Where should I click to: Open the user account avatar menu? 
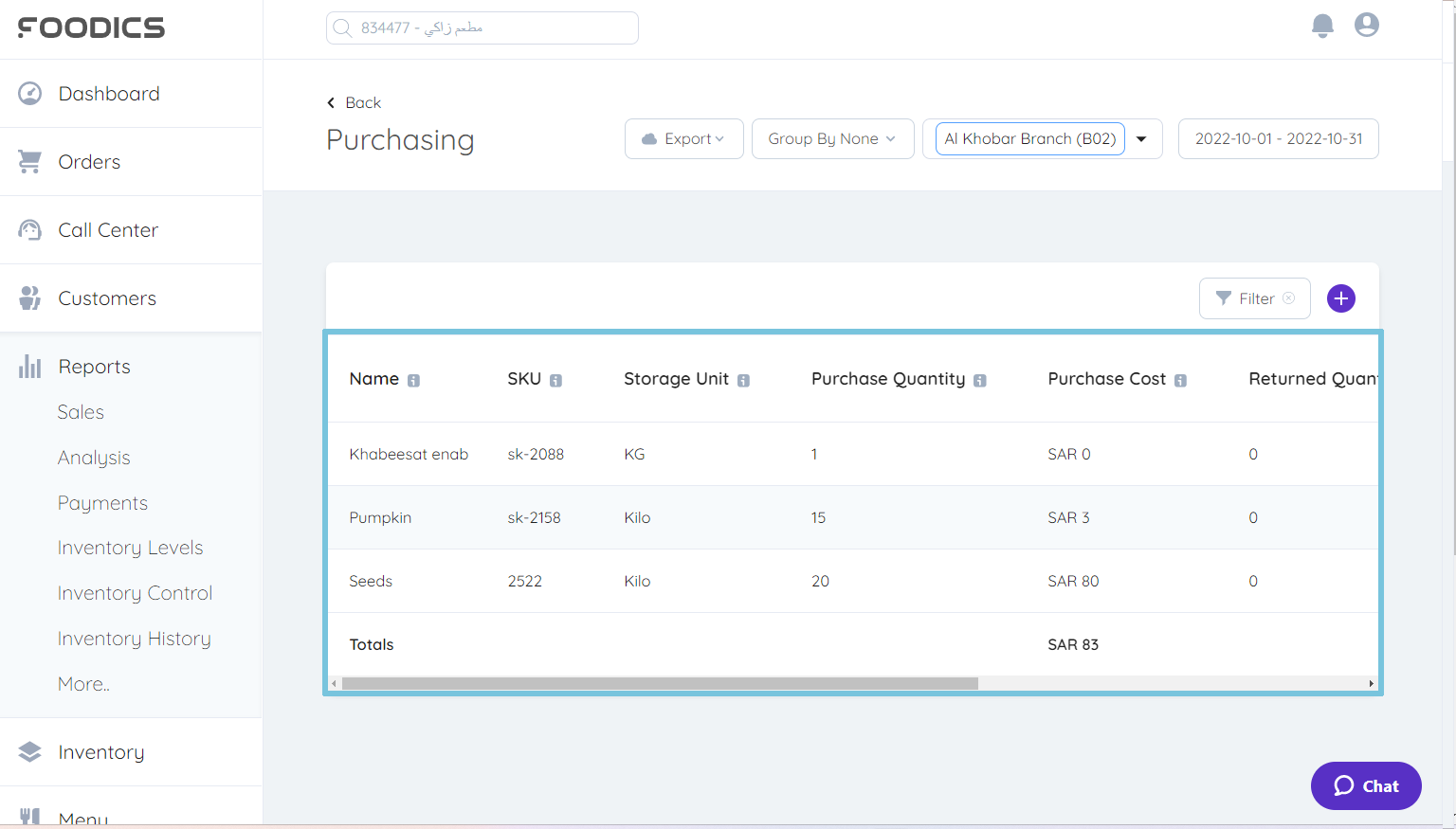[x=1366, y=26]
